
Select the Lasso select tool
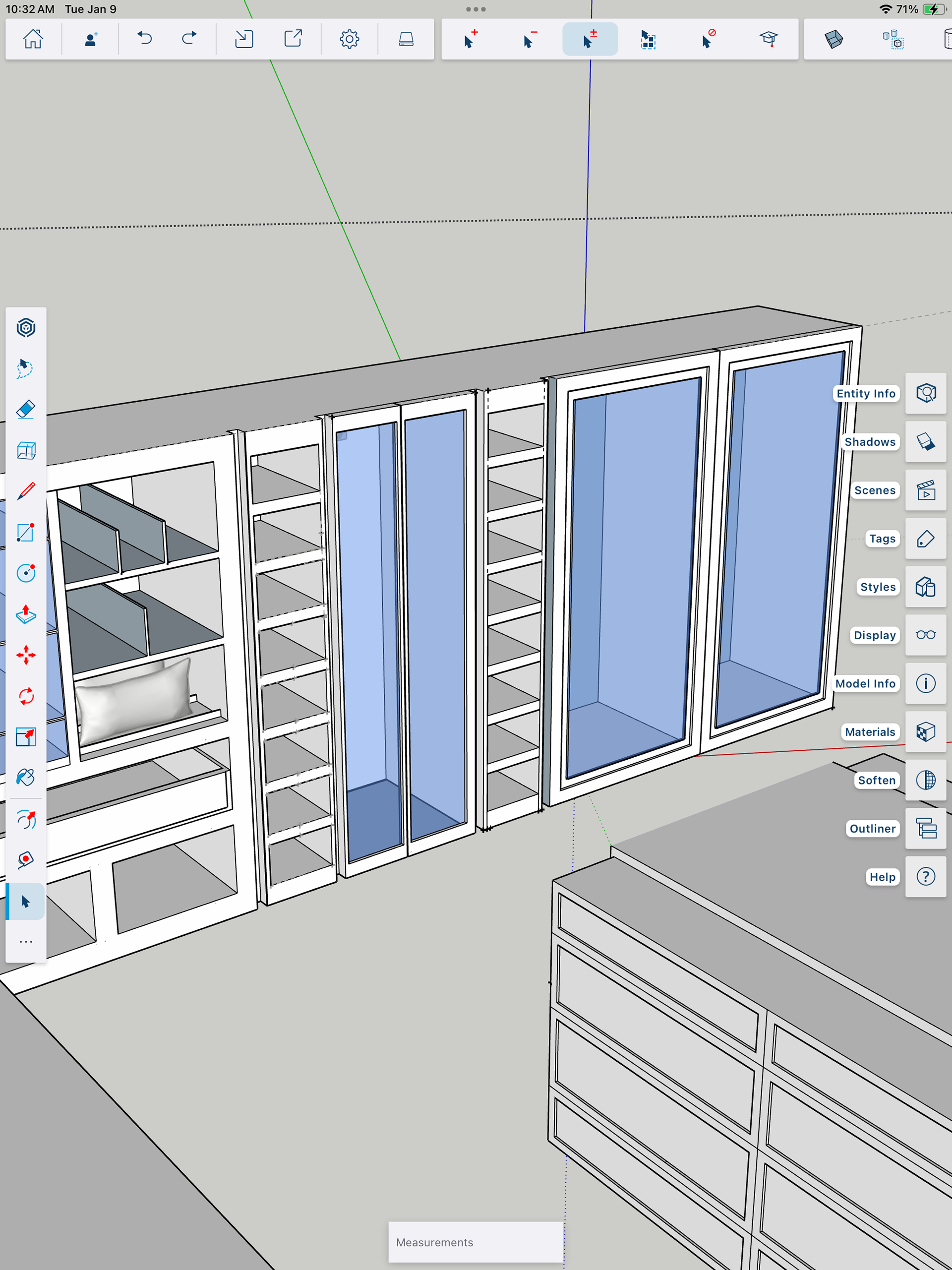tap(26, 368)
